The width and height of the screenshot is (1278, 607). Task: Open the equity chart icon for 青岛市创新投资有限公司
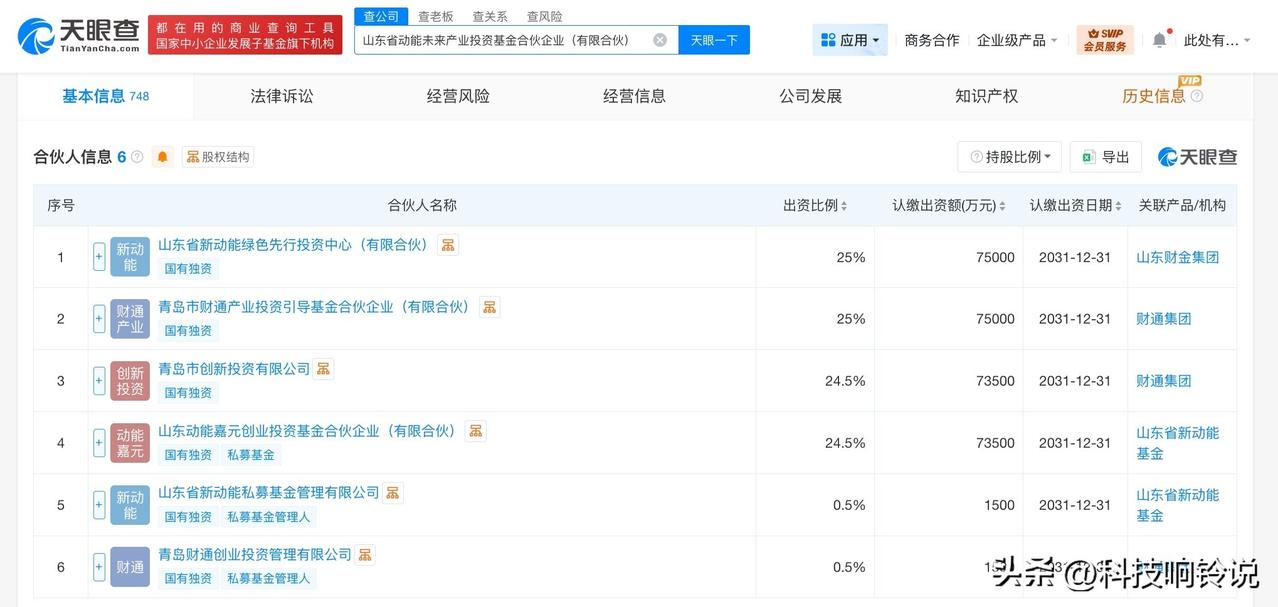(323, 369)
